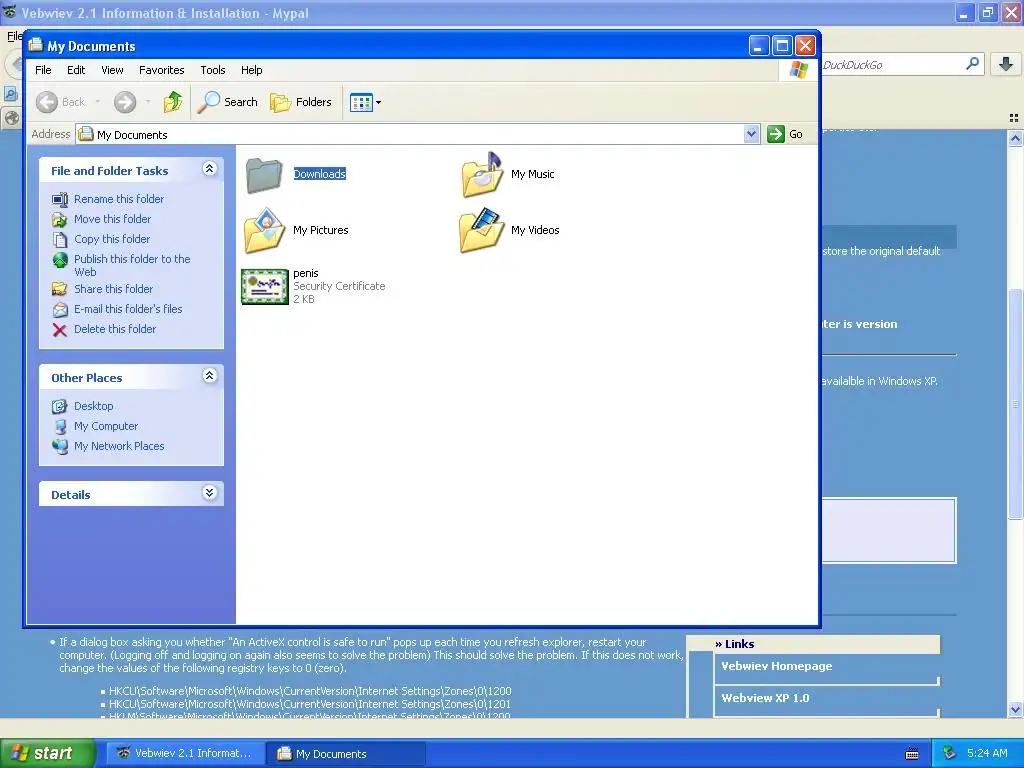Select the Downloads folder icon
1024x768 pixels.
pos(264,175)
